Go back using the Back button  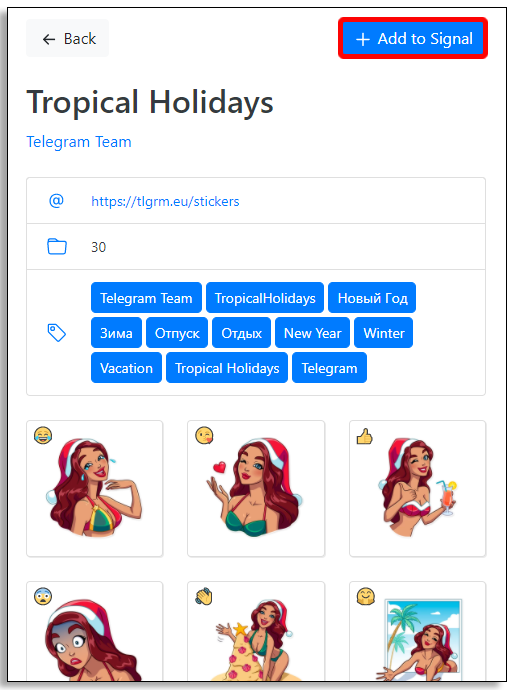pyautogui.click(x=67, y=38)
